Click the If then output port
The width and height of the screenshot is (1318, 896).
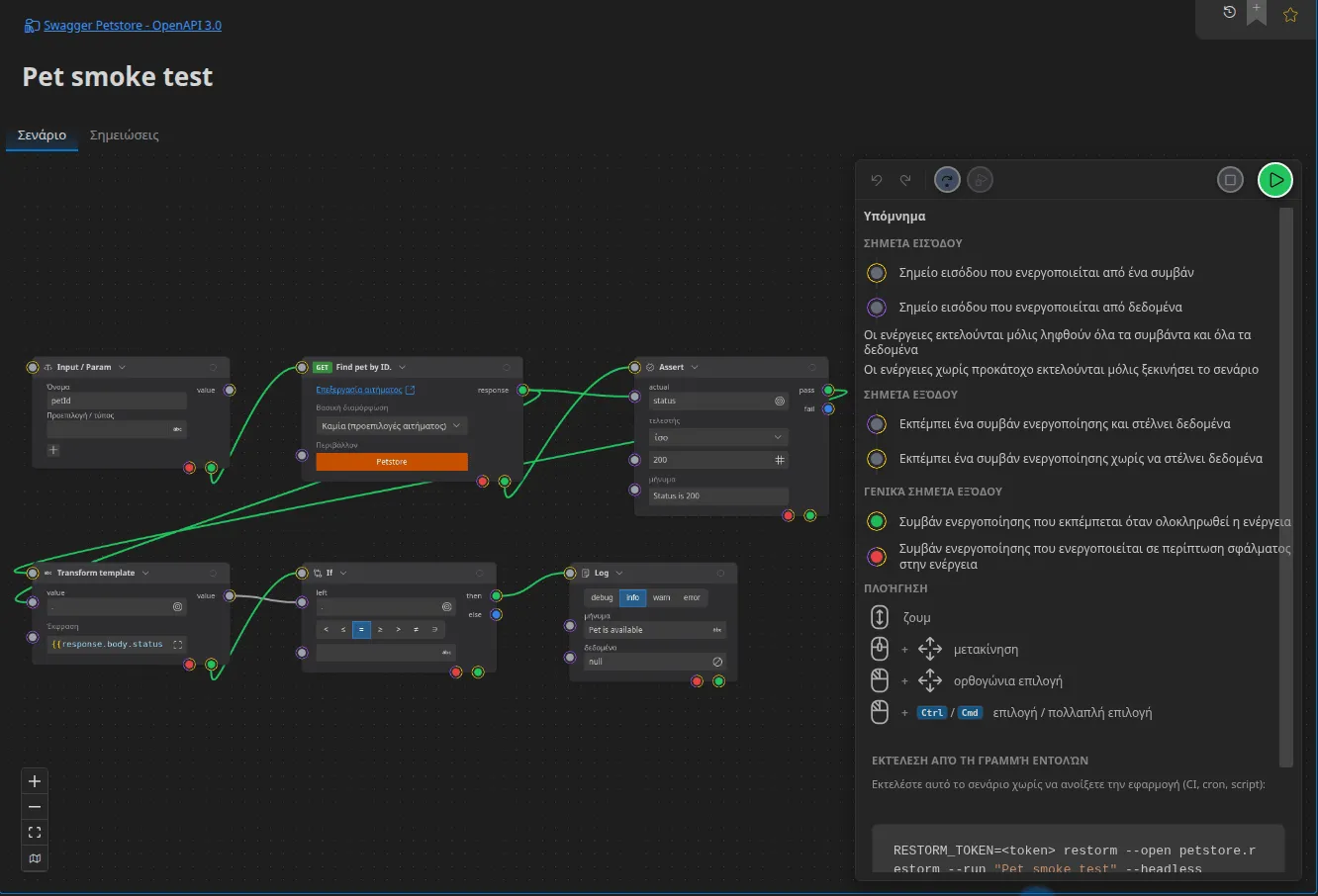pos(497,595)
